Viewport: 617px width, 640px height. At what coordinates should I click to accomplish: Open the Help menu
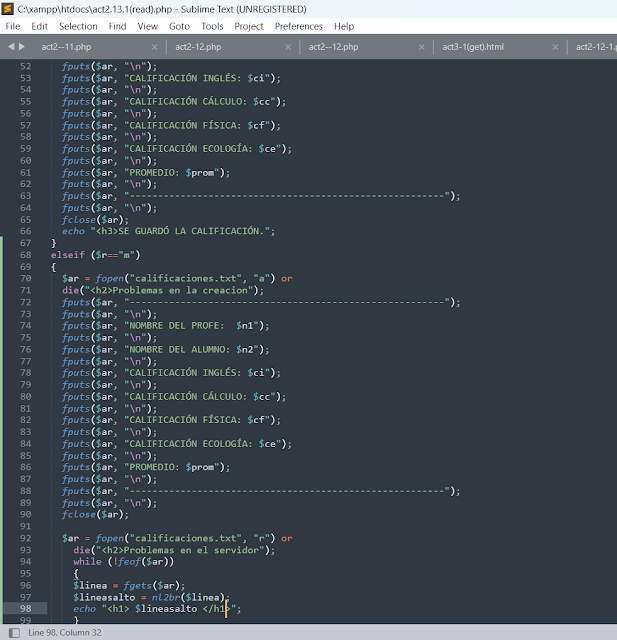tap(344, 27)
